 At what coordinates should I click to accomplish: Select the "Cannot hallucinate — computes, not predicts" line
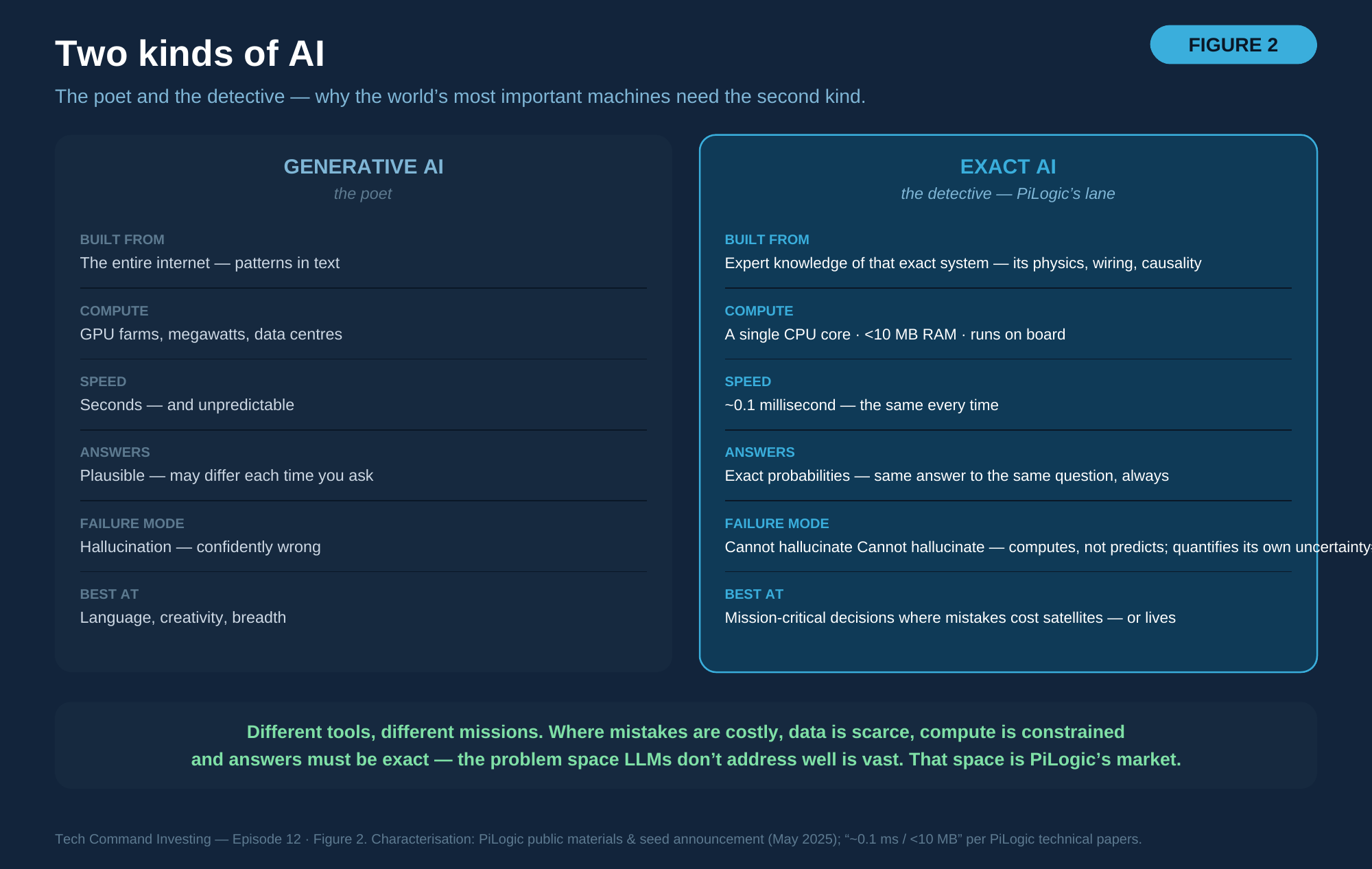[x=1048, y=547]
